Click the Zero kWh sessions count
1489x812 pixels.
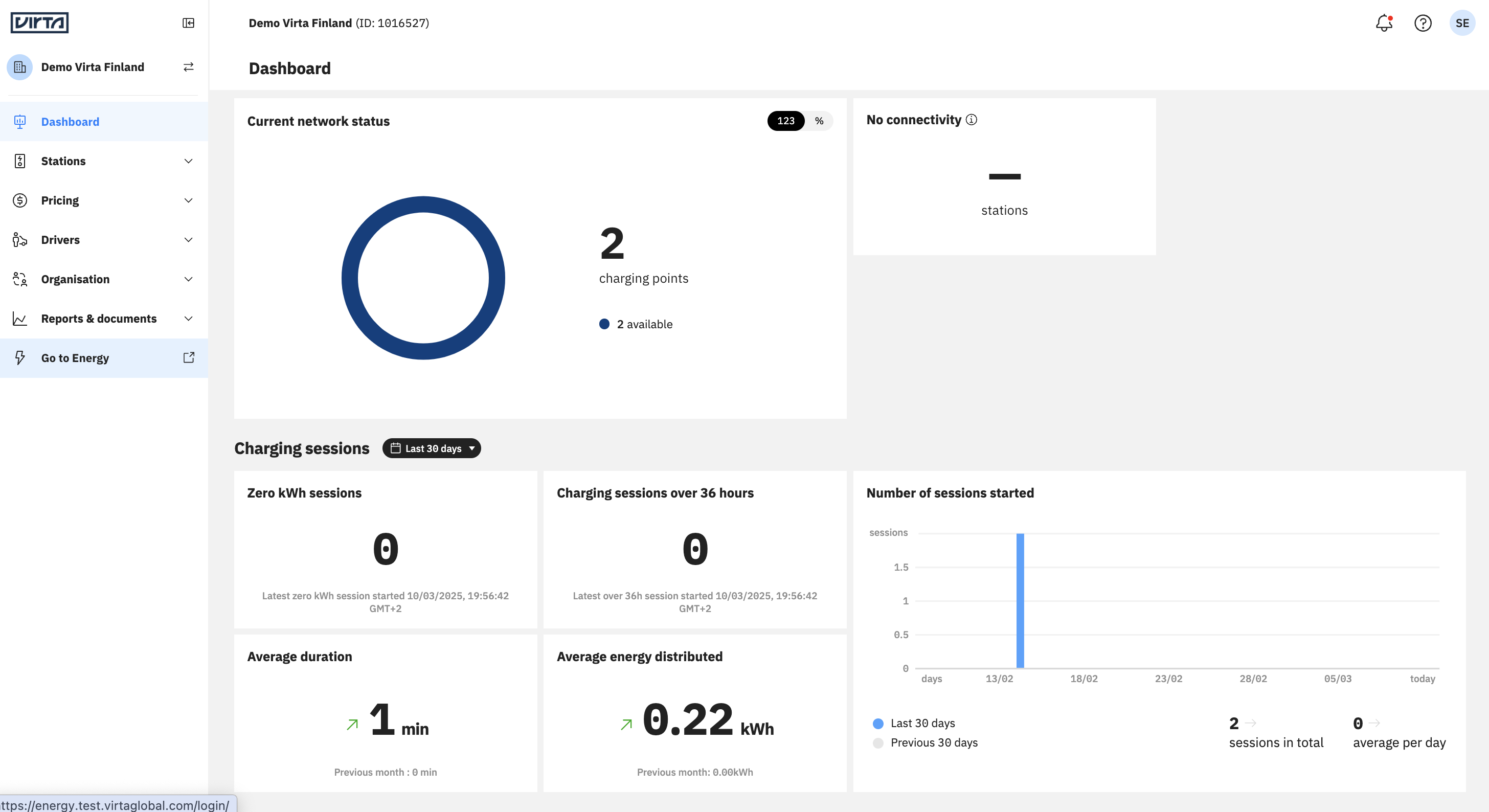pos(386,549)
